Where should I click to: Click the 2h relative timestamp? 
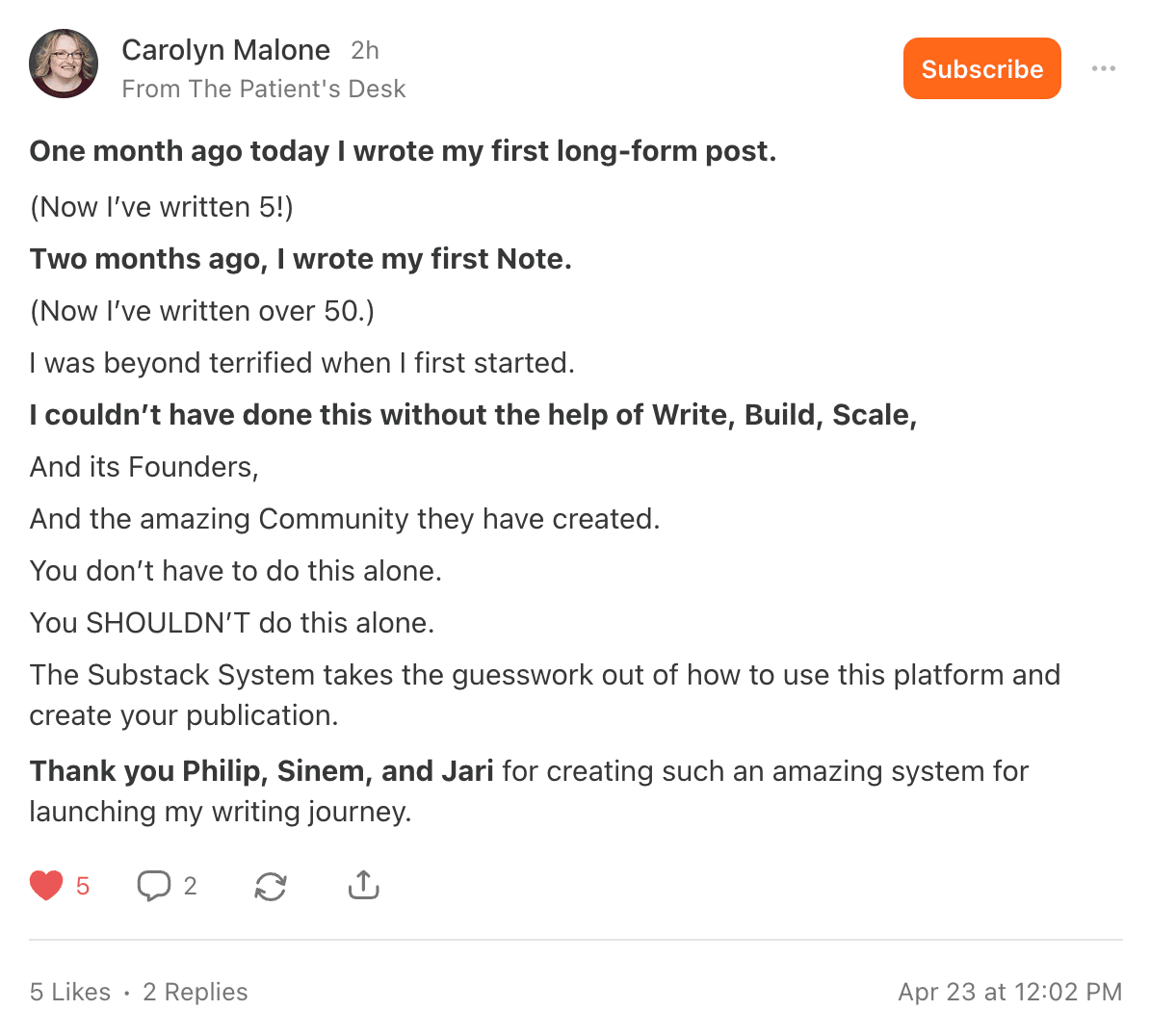coord(365,50)
